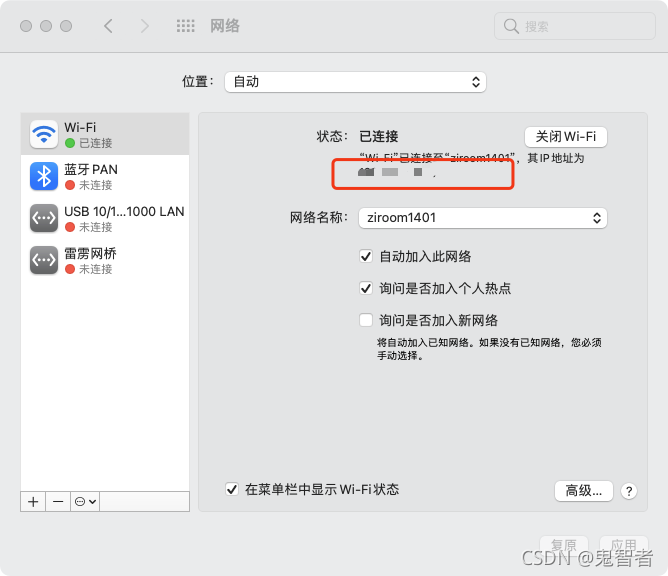This screenshot has height=576, width=668.
Task: Click 关闭 Wi-Fi button
Action: click(565, 137)
